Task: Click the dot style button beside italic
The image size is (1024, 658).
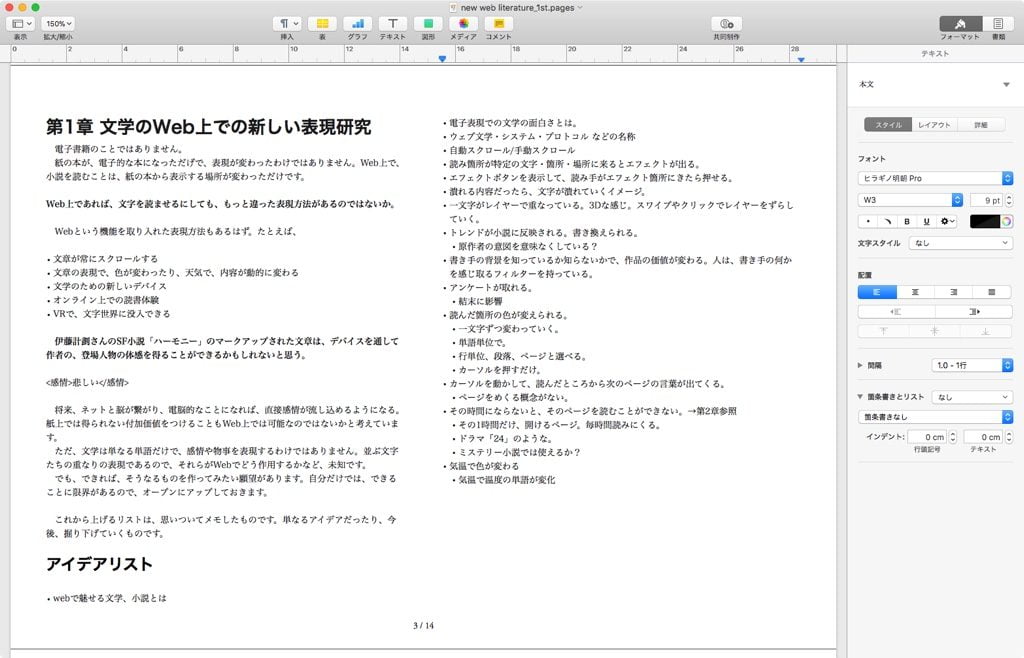Action: [x=868, y=221]
